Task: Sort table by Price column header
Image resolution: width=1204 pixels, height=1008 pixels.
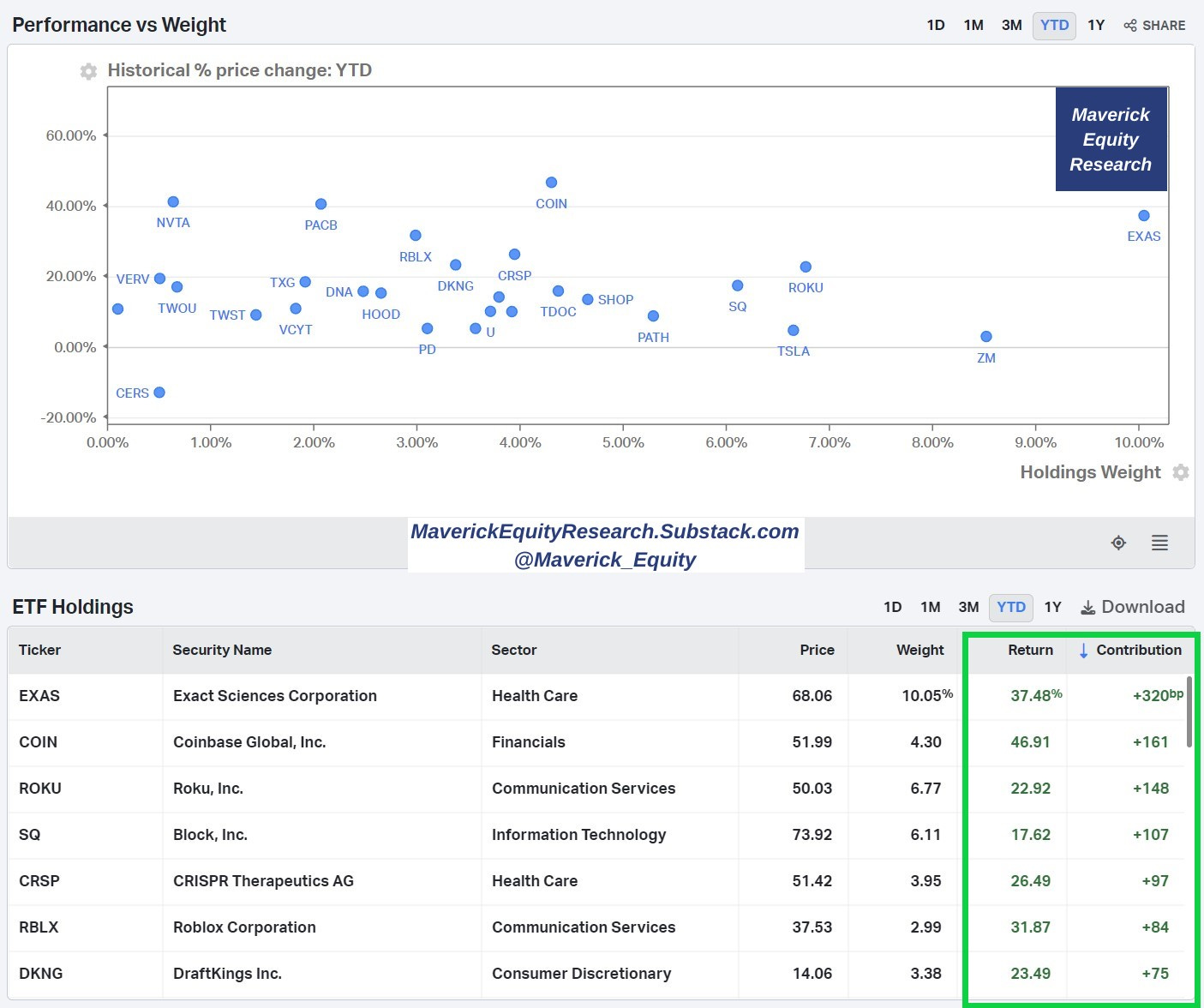Action: tap(817, 650)
